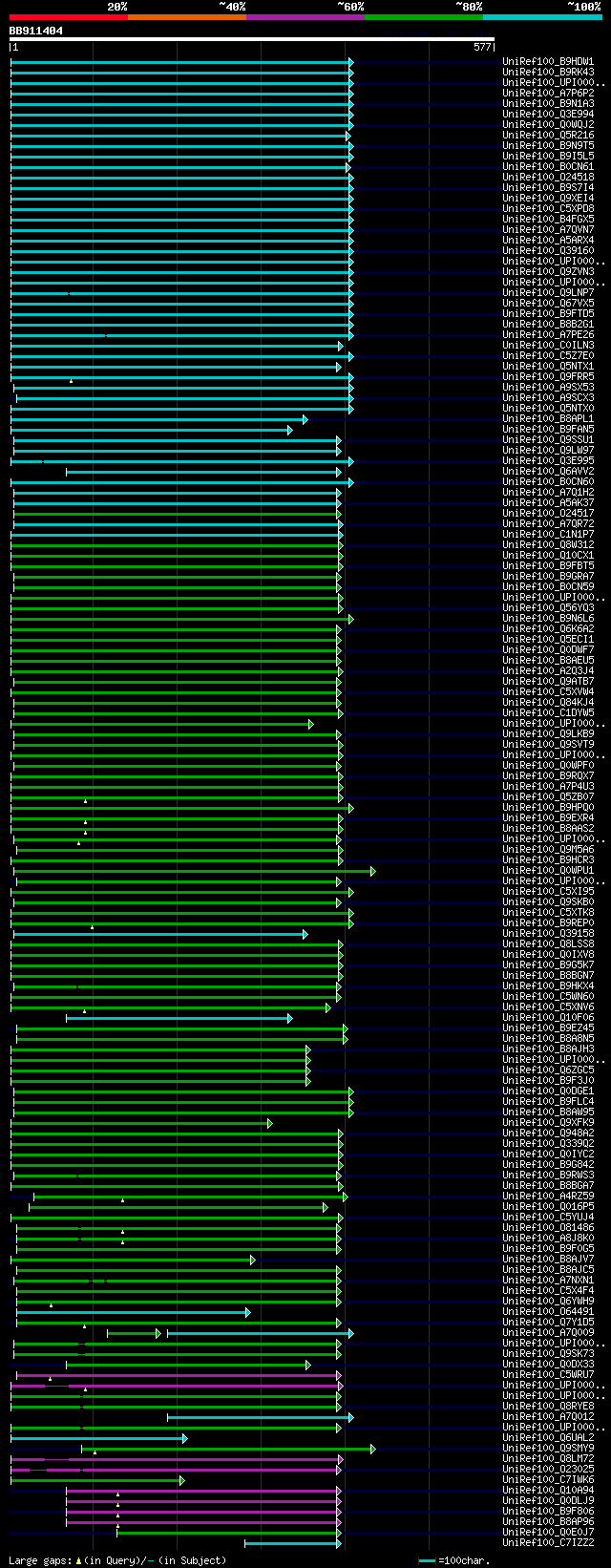Select label UniRef100_Q0DGE1
Image resolution: width=611 pixels, height=1568 pixels.
coord(548,1091)
